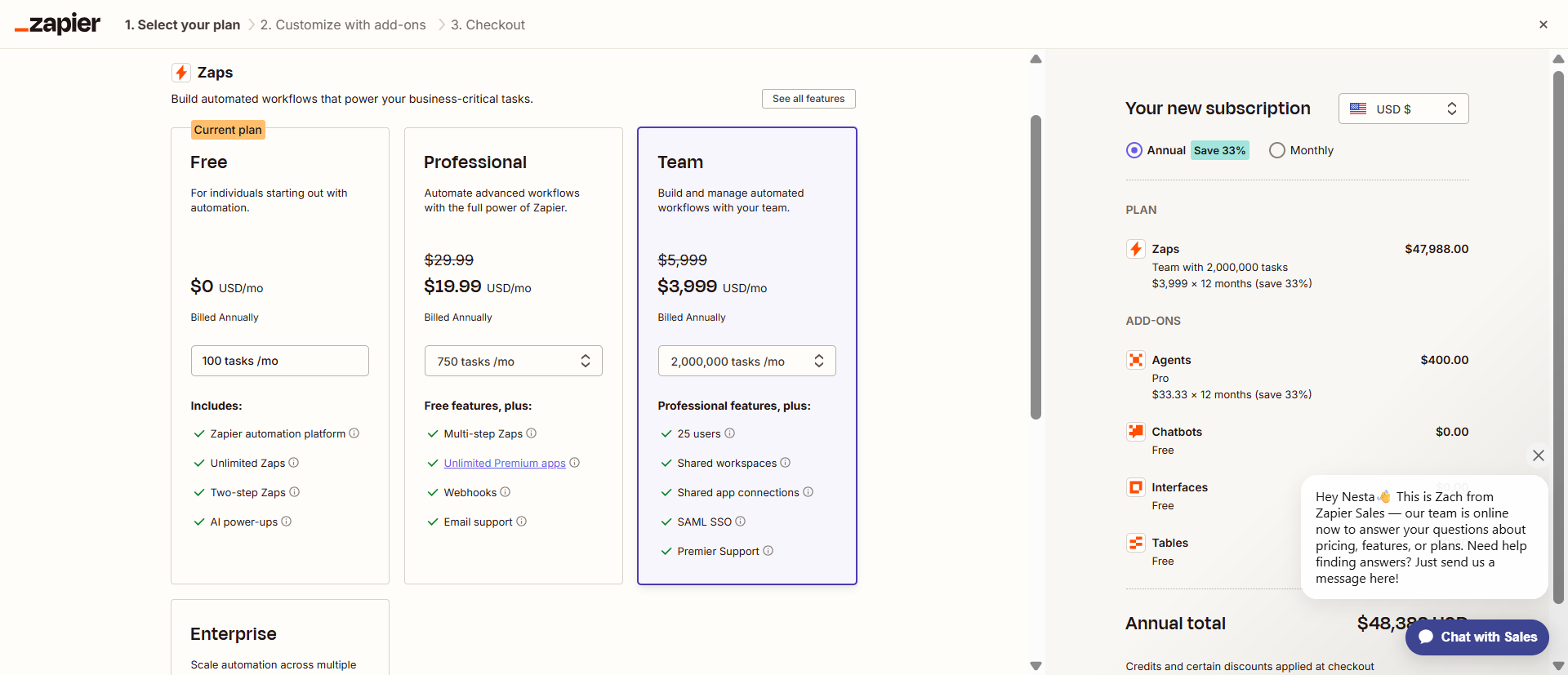The width and height of the screenshot is (1568, 675).
Task: Select the Team plan card title
Action: pos(680,162)
